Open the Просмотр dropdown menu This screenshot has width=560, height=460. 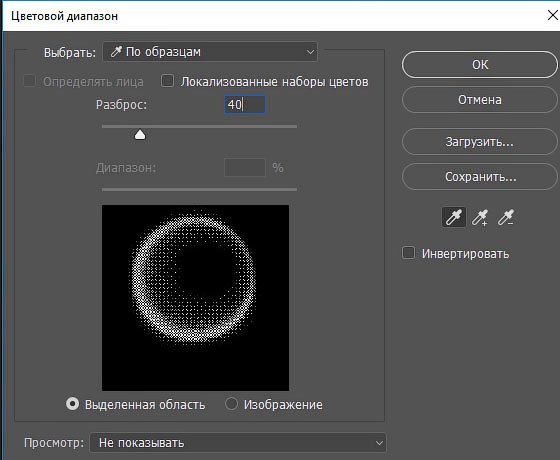tap(238, 442)
